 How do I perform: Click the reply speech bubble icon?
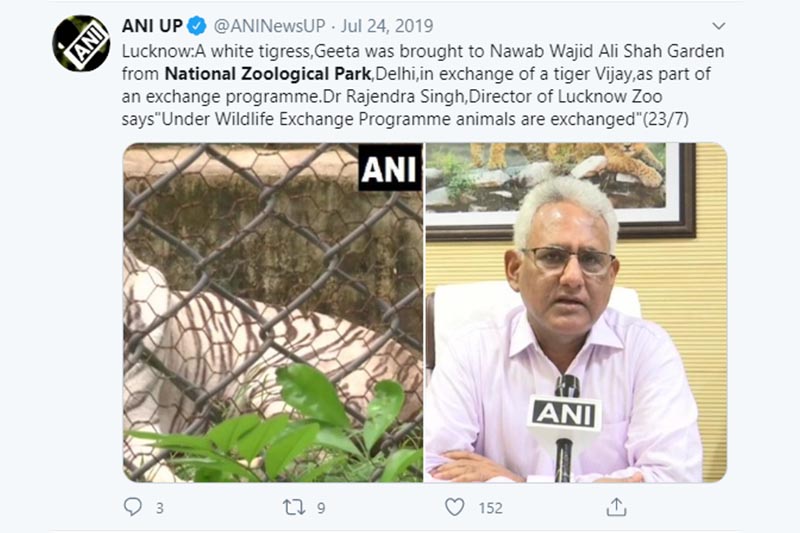(x=133, y=506)
